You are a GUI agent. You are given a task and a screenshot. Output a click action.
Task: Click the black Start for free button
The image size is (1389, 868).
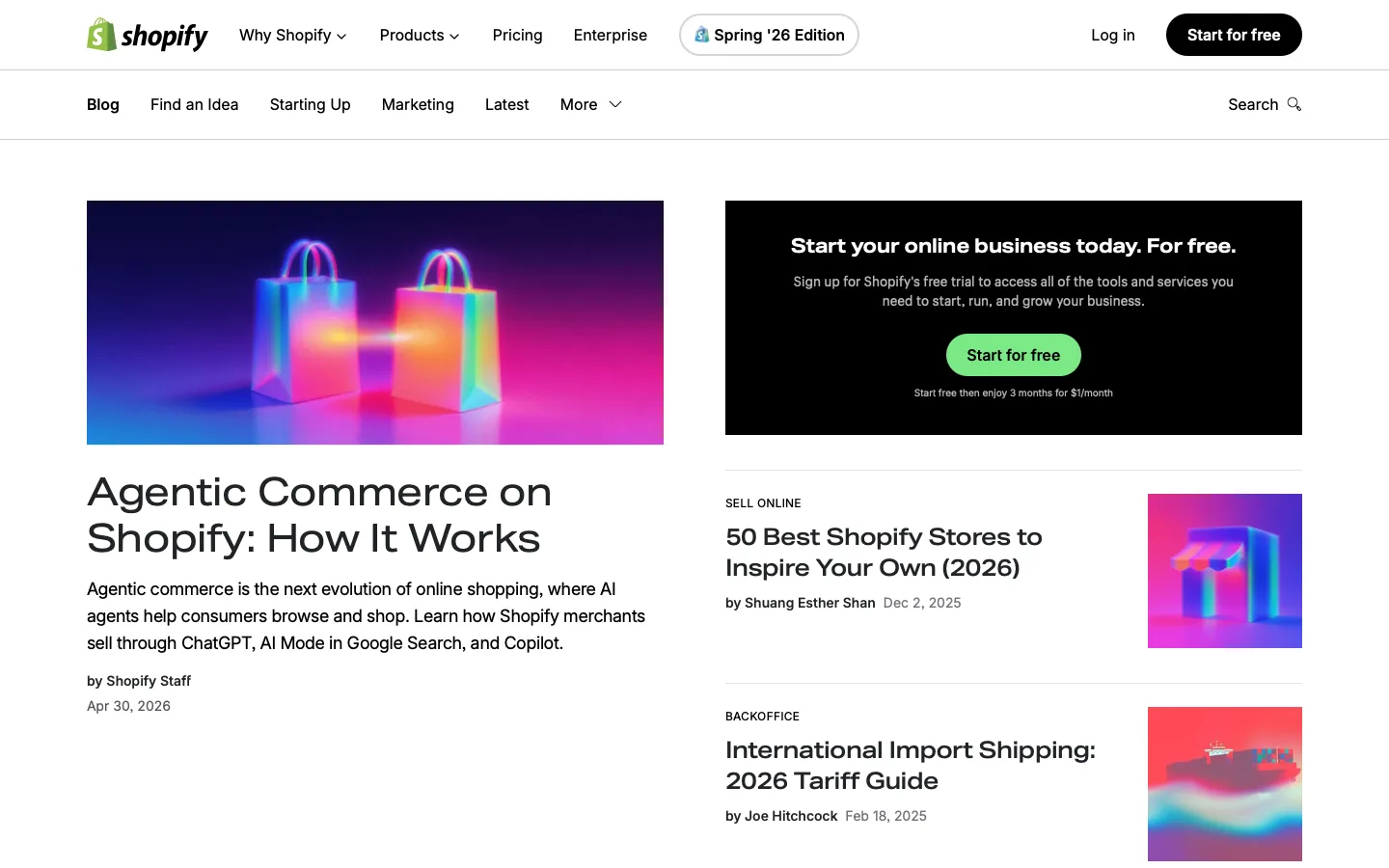[1234, 35]
